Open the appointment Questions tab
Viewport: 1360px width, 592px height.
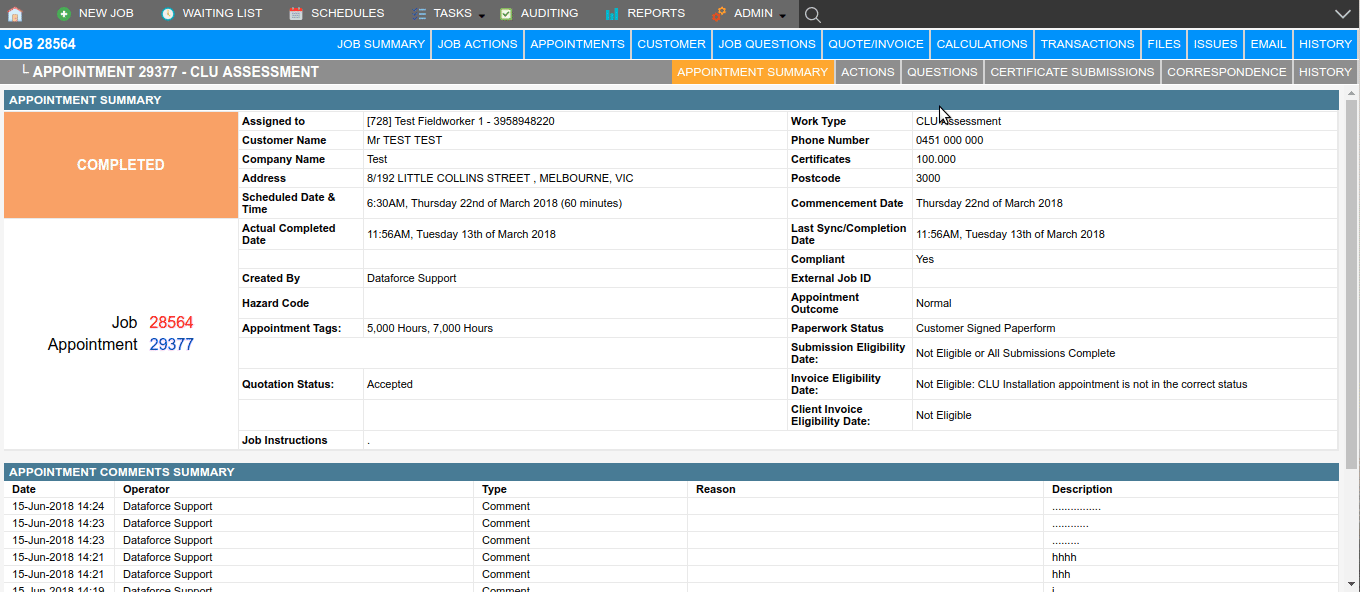942,72
